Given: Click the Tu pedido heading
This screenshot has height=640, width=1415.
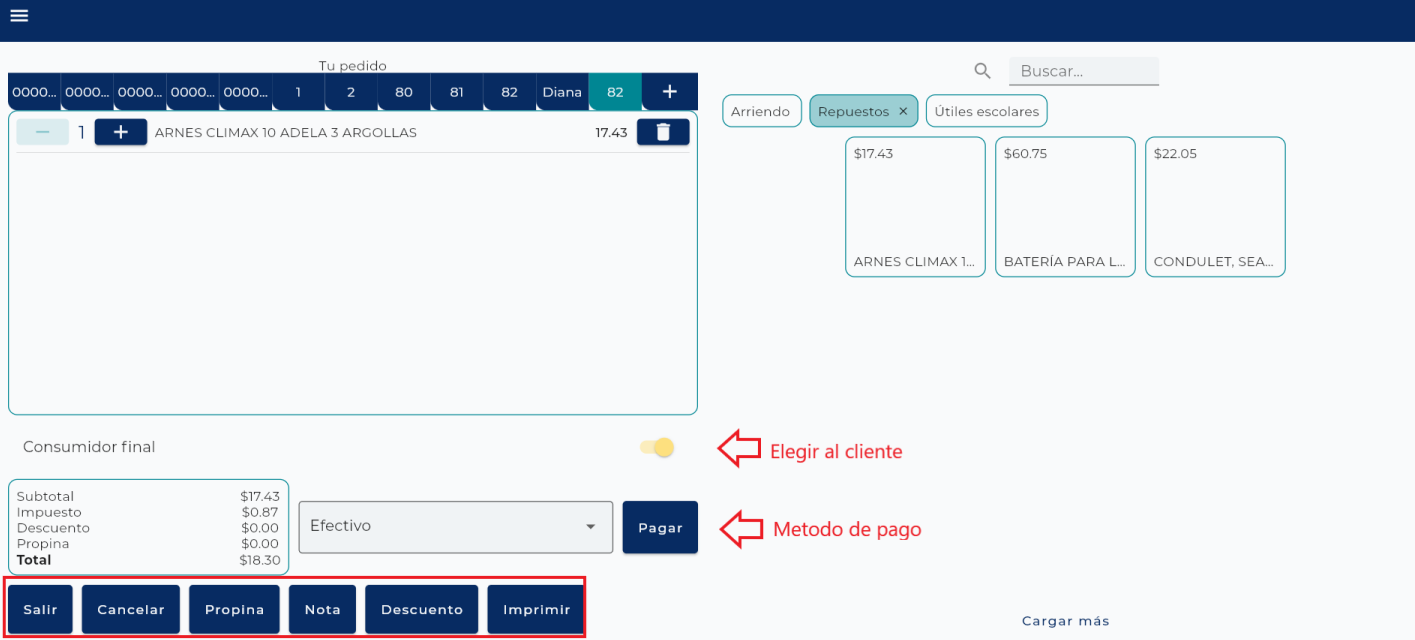Looking at the screenshot, I should [353, 65].
